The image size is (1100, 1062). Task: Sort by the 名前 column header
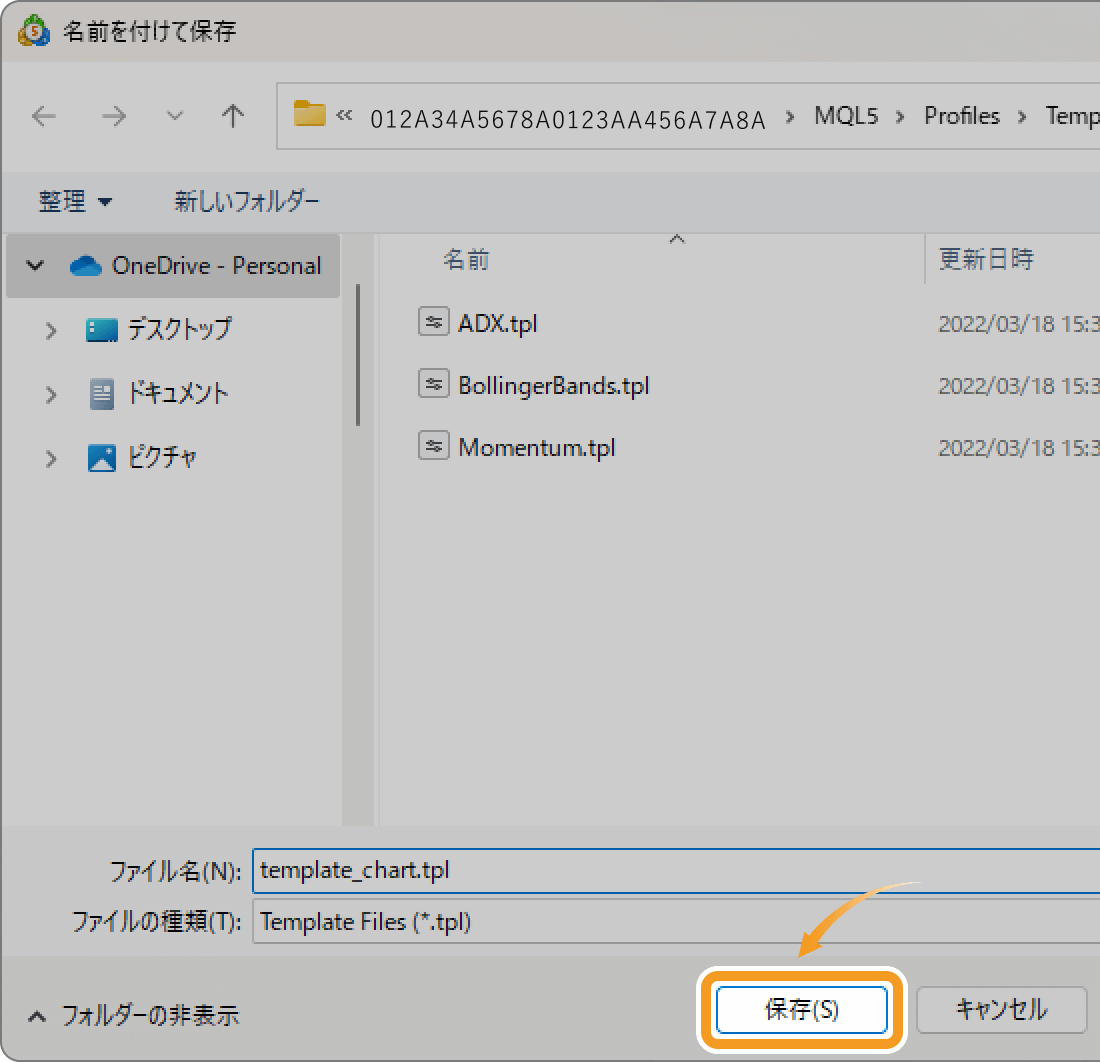tap(466, 260)
